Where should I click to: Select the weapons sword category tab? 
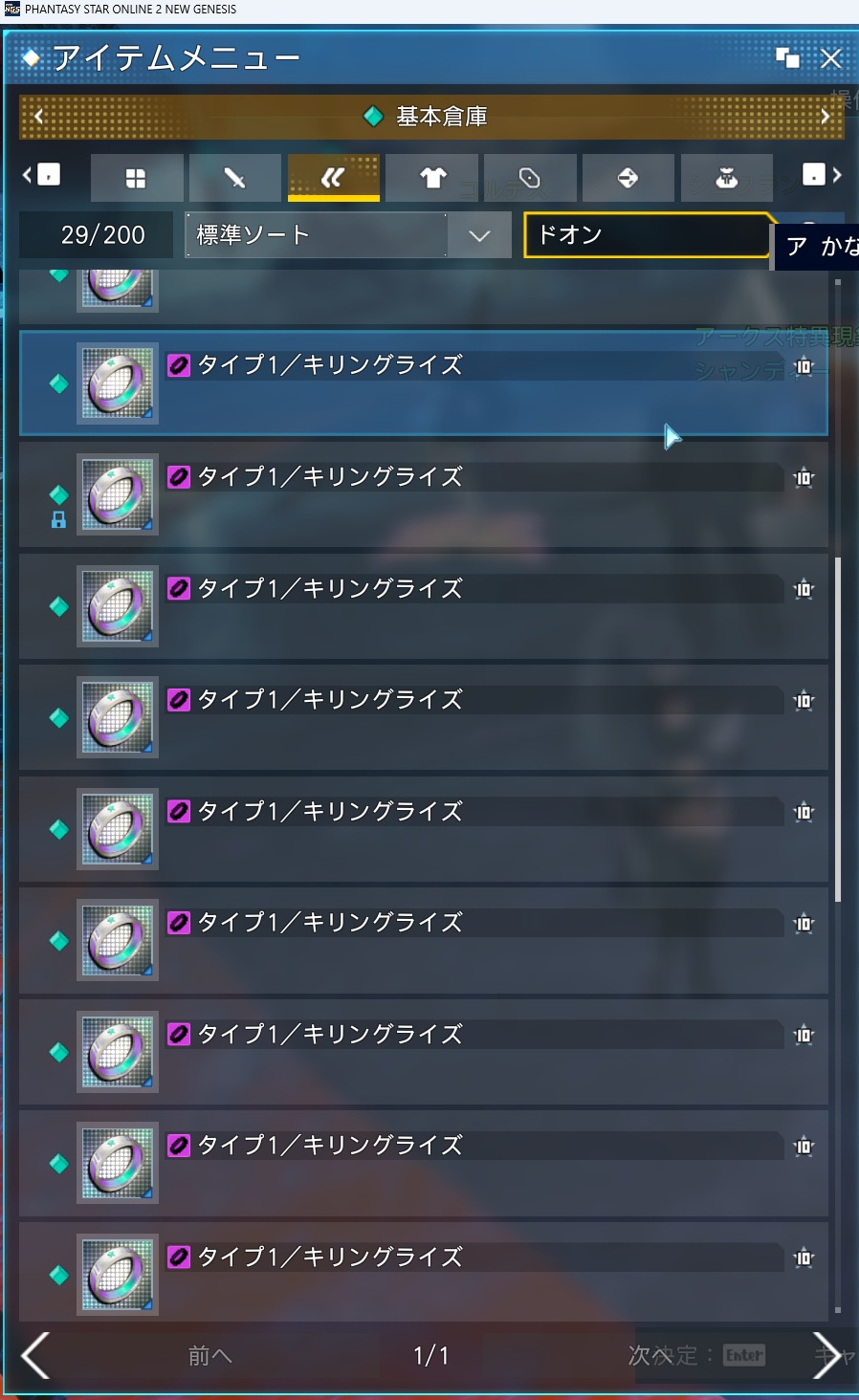[x=234, y=178]
